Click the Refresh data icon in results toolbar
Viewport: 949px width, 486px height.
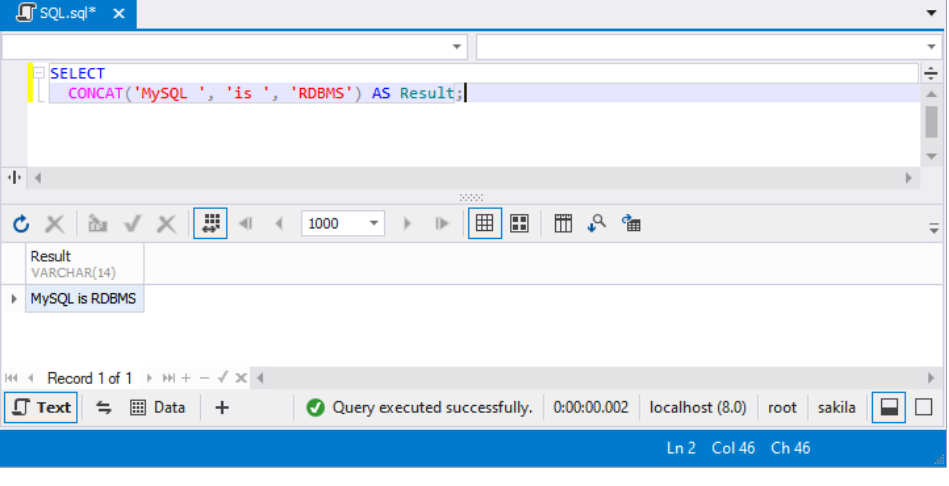point(21,224)
